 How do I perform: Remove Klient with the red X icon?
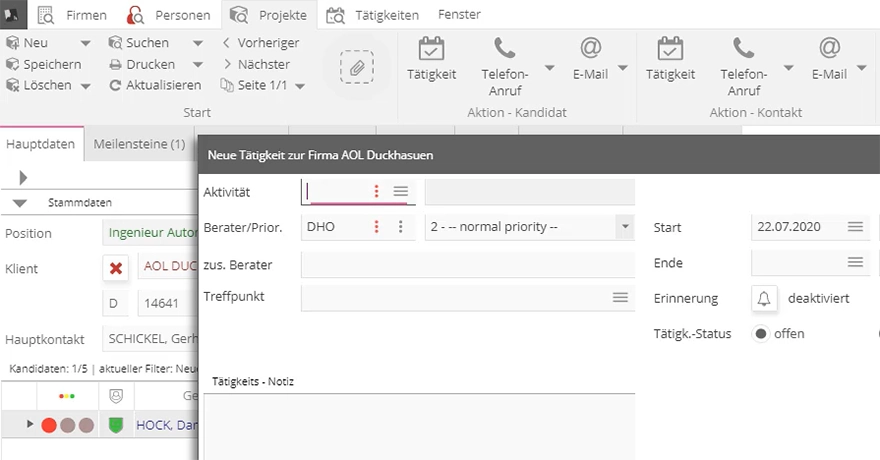point(116,268)
